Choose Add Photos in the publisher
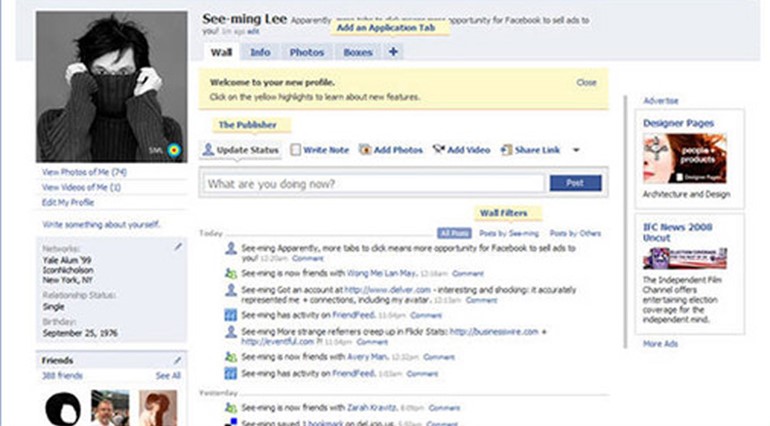 pyautogui.click(x=391, y=150)
